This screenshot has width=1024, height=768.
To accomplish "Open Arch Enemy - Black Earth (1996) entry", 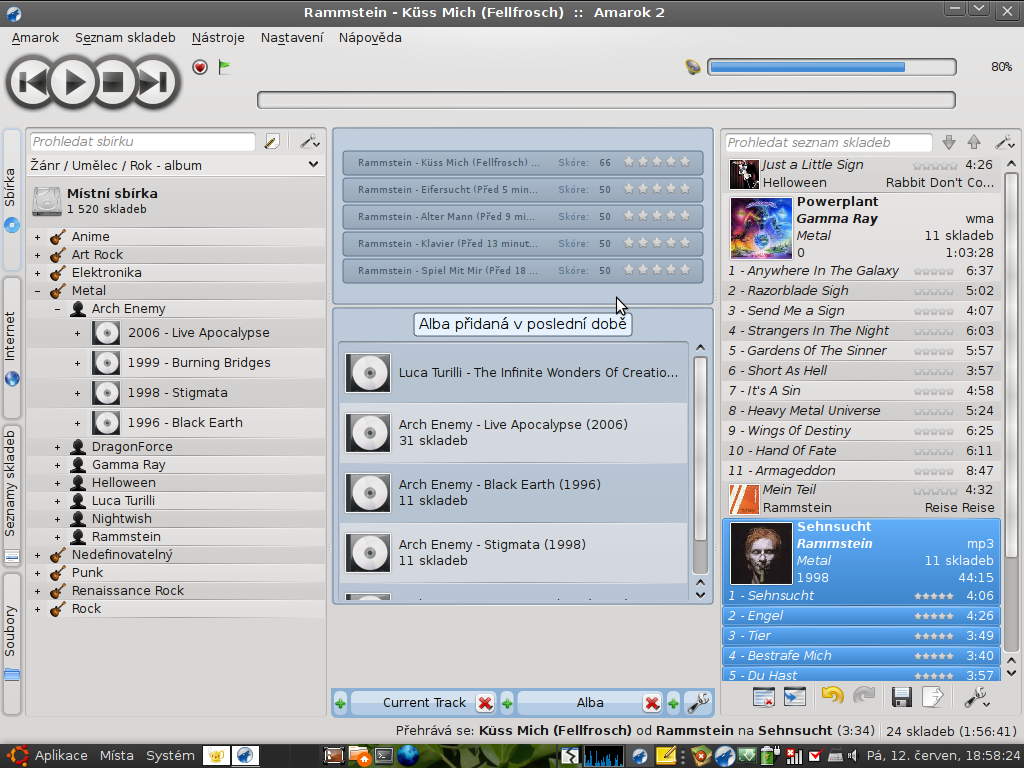I will [x=513, y=492].
